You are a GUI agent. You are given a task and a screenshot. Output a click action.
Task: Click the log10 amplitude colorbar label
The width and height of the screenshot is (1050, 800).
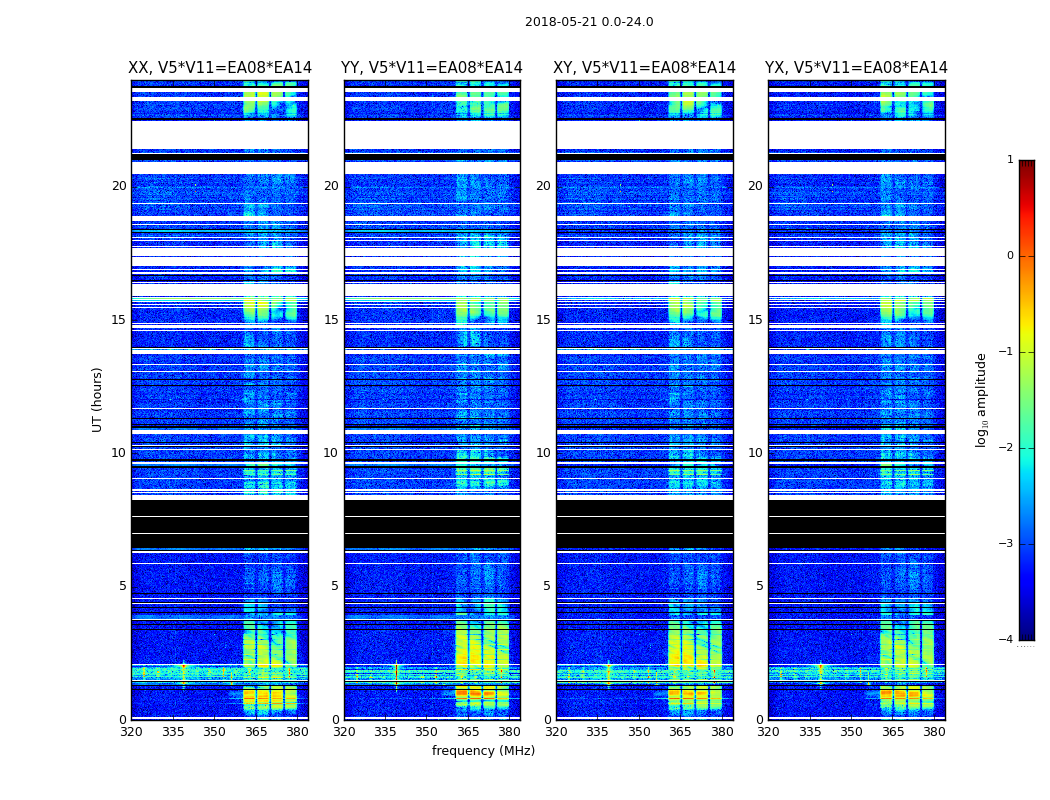981,400
